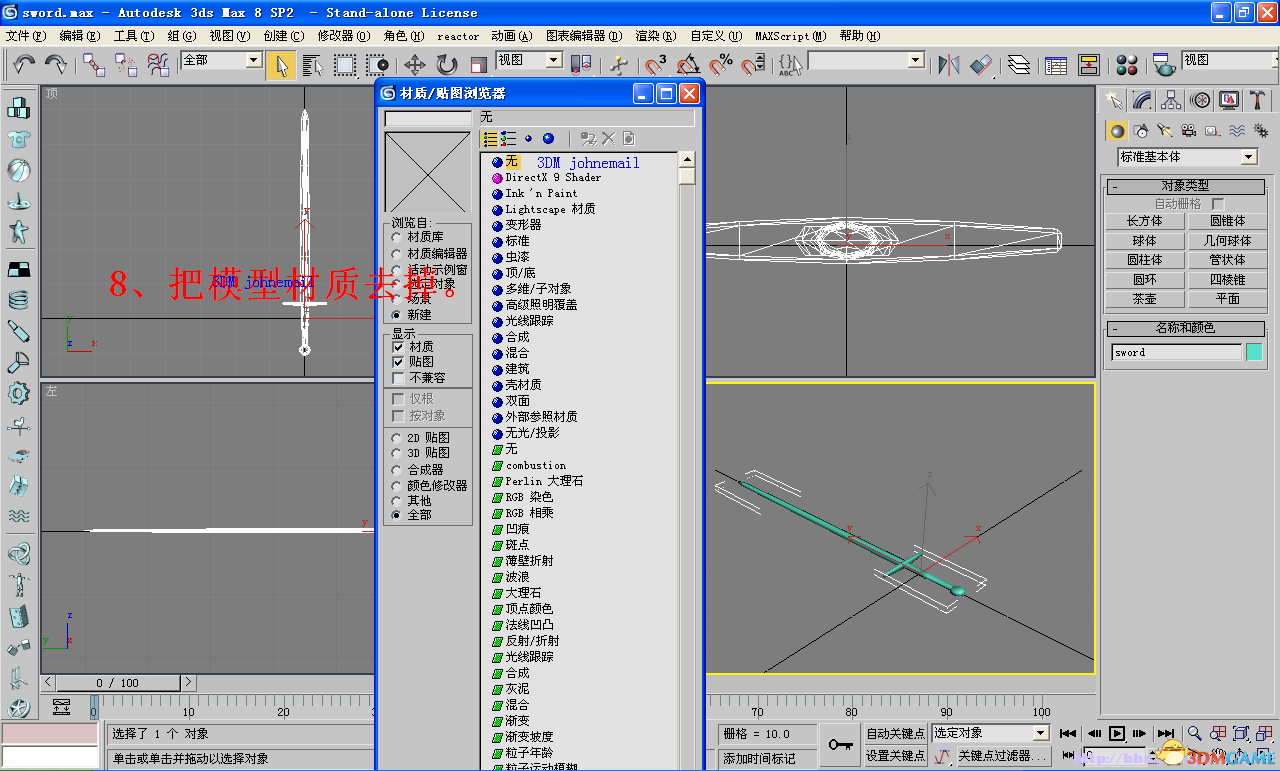The height and width of the screenshot is (771, 1280).
Task: Click the 0 / 100 time slider
Action: [118, 683]
